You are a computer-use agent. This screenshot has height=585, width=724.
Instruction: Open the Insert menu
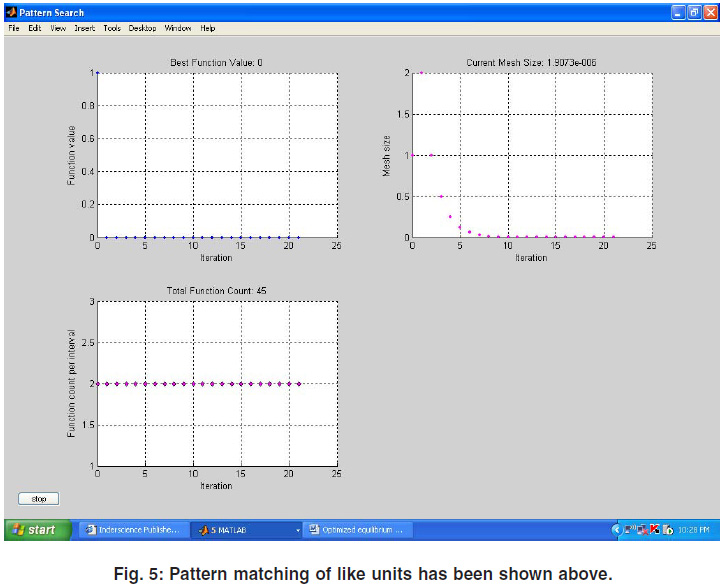click(84, 28)
